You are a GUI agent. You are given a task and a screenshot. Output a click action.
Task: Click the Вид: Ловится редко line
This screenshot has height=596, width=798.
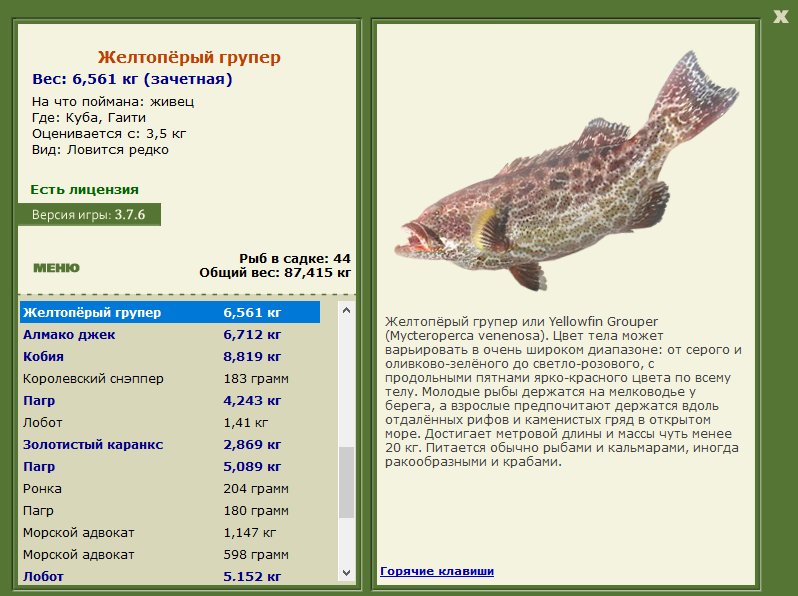[100, 150]
